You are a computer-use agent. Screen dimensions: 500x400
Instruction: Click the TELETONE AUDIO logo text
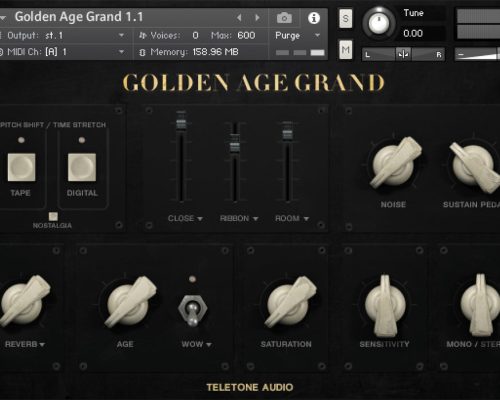[250, 387]
